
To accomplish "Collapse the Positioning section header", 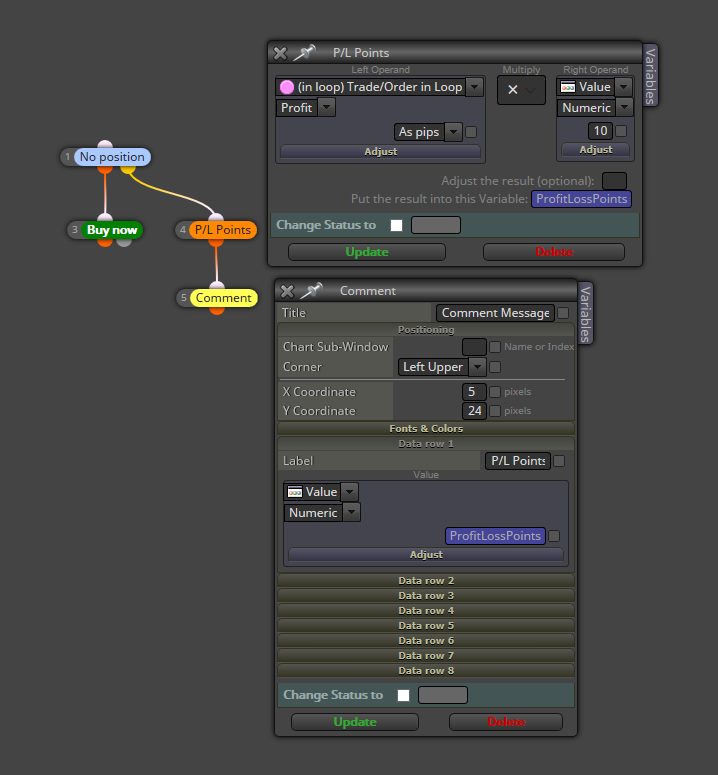I will pyautogui.click(x=426, y=330).
